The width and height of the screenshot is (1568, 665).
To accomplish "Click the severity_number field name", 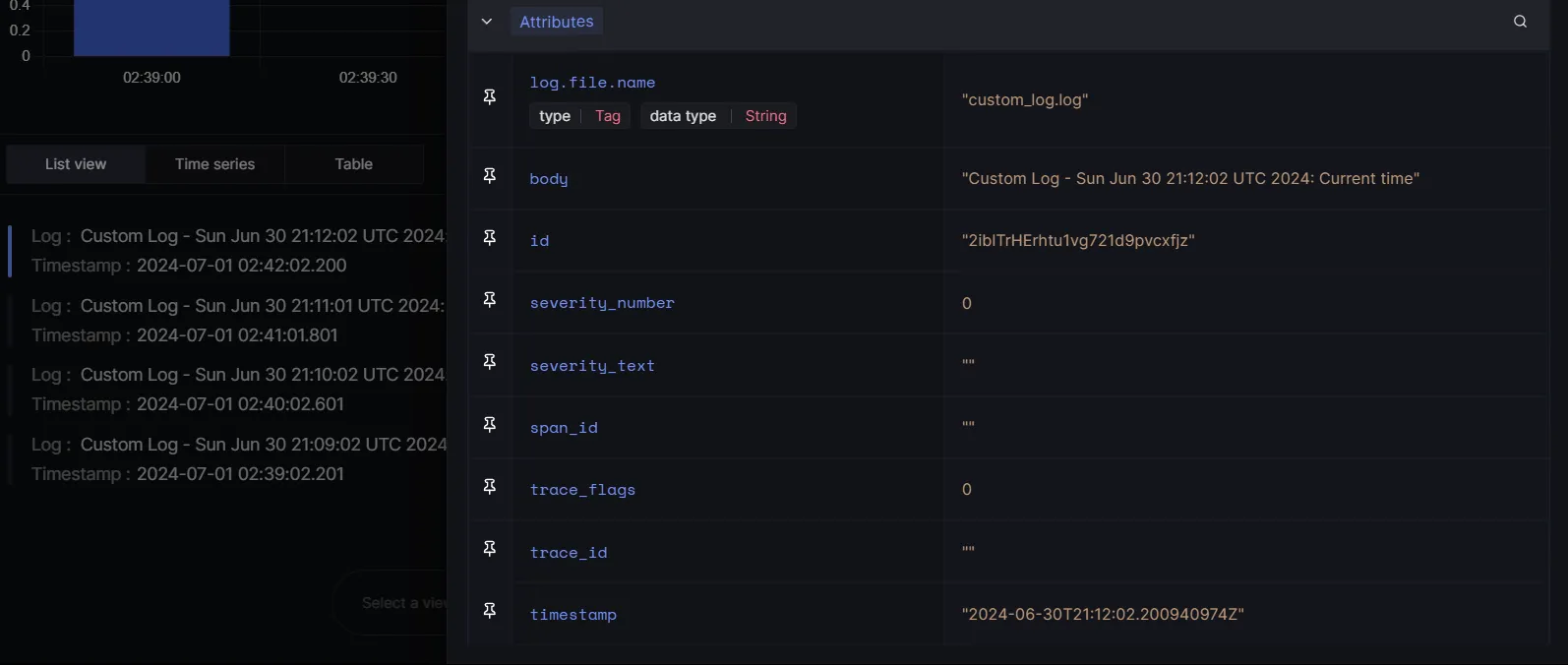I will tap(602, 303).
